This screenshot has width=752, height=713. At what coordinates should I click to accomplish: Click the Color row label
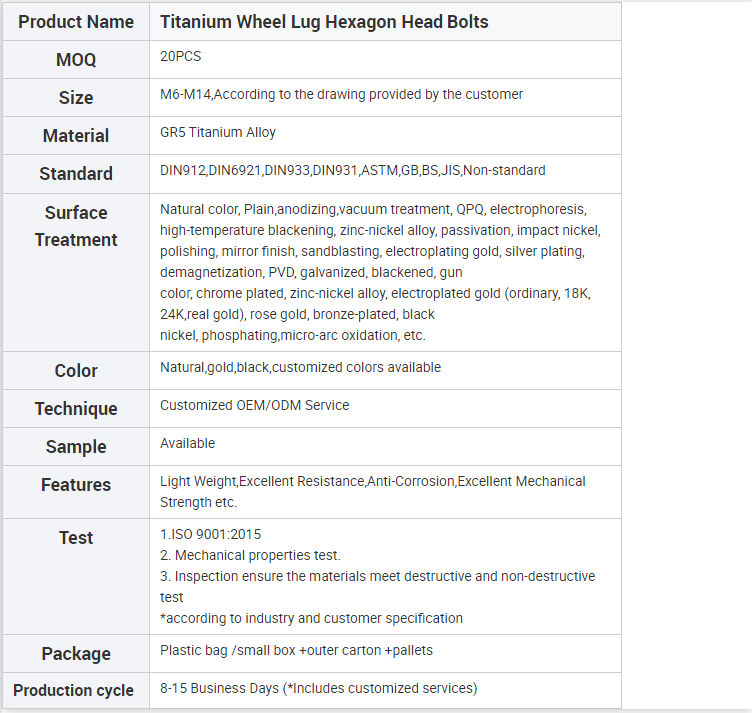point(76,371)
